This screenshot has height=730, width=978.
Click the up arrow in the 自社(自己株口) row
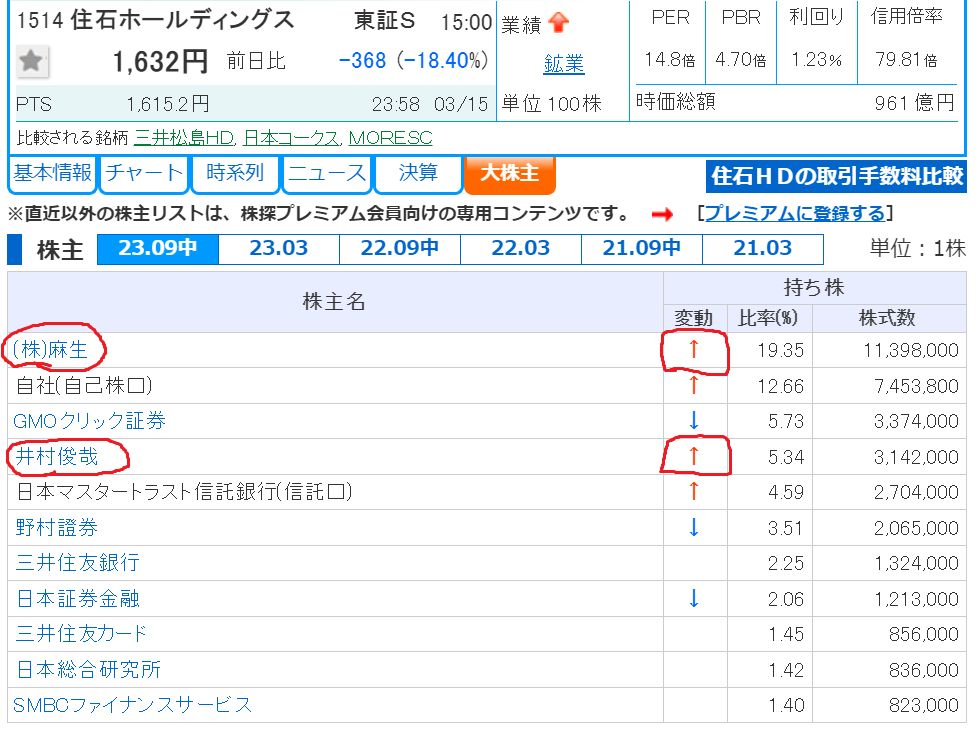coord(694,385)
